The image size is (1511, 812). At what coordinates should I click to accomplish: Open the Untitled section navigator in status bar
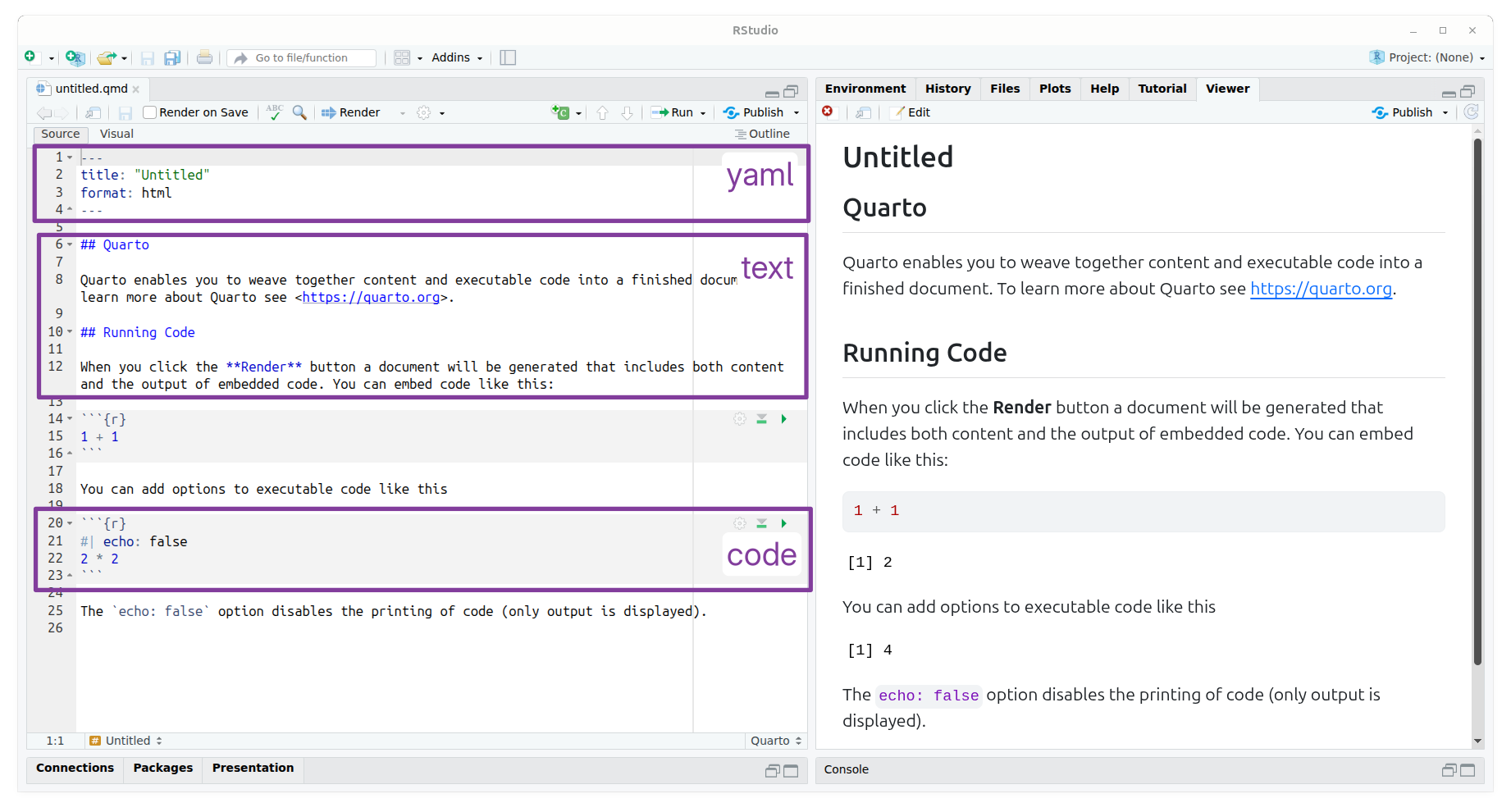tap(126, 741)
